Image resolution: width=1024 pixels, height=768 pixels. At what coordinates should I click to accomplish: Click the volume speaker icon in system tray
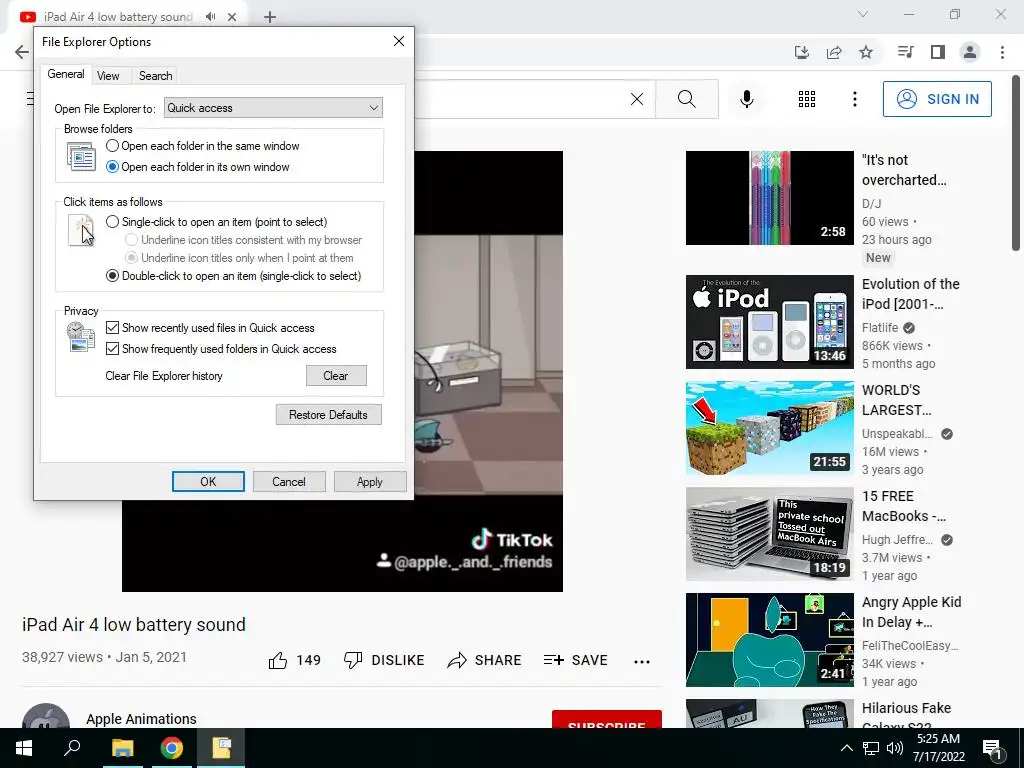[x=895, y=748]
